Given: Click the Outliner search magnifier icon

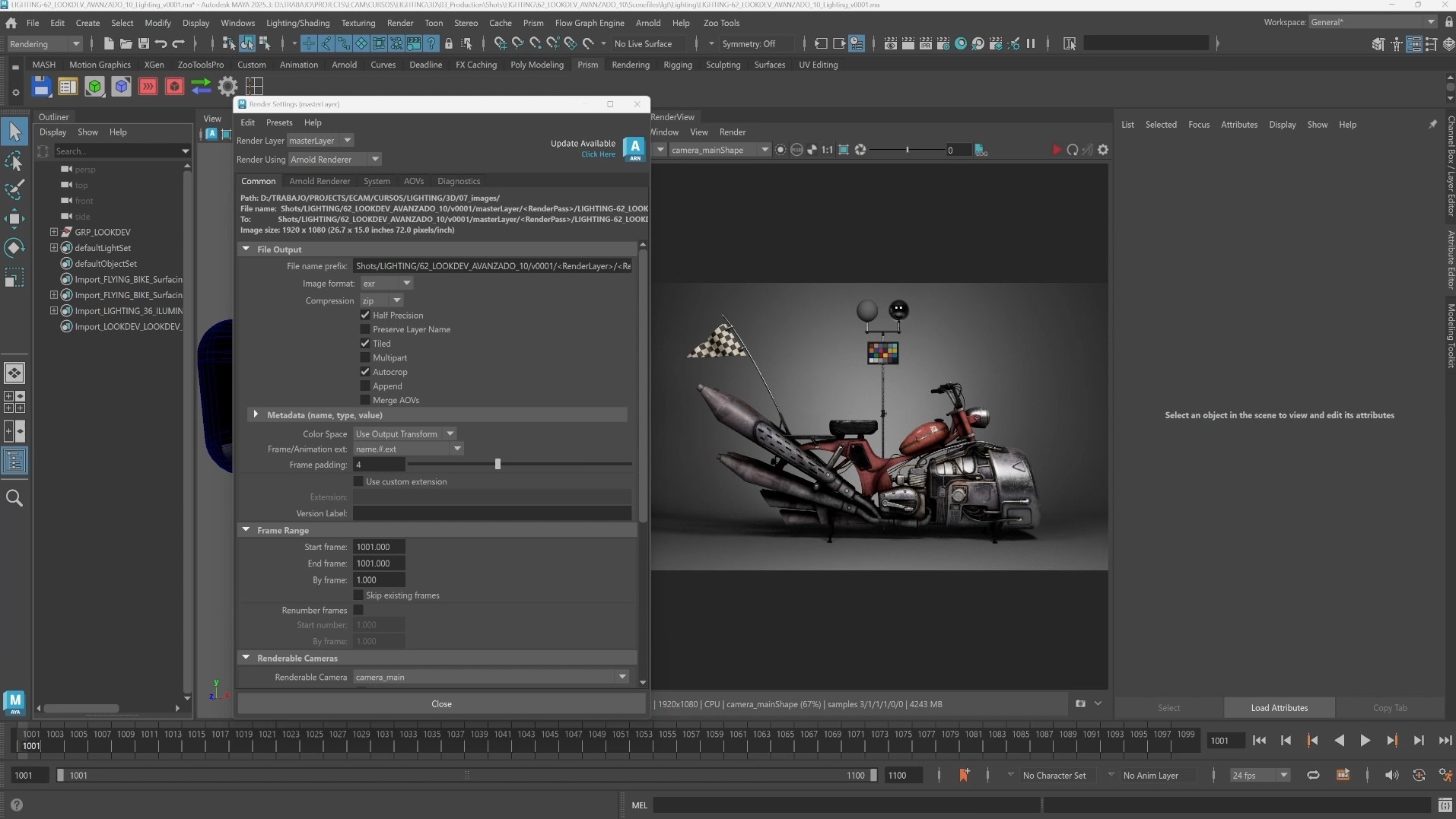Looking at the screenshot, I should click(14, 498).
